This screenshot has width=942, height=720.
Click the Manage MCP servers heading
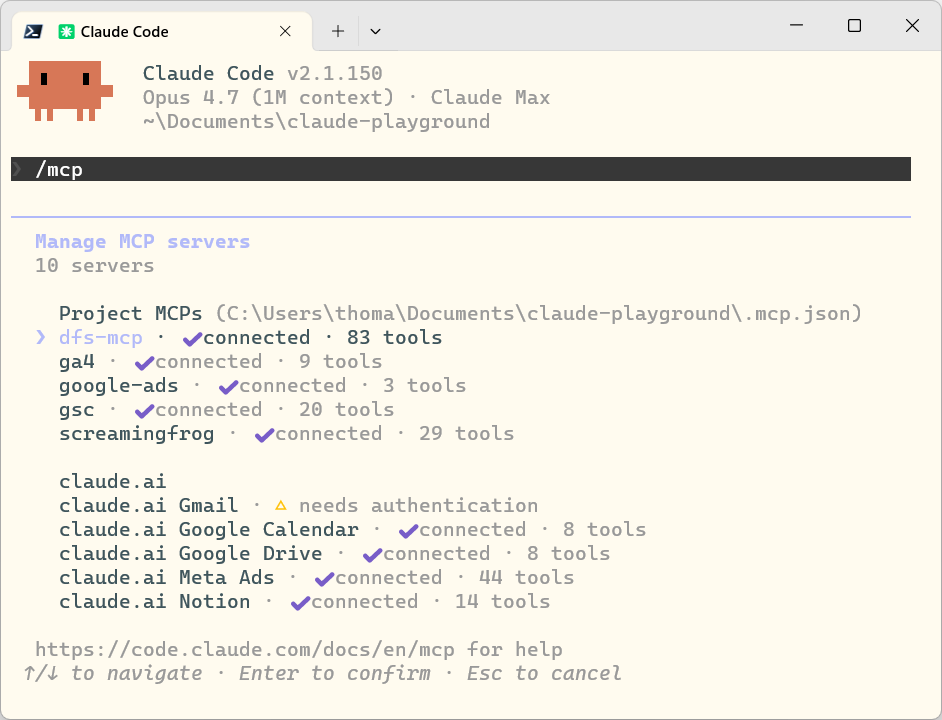point(142,241)
